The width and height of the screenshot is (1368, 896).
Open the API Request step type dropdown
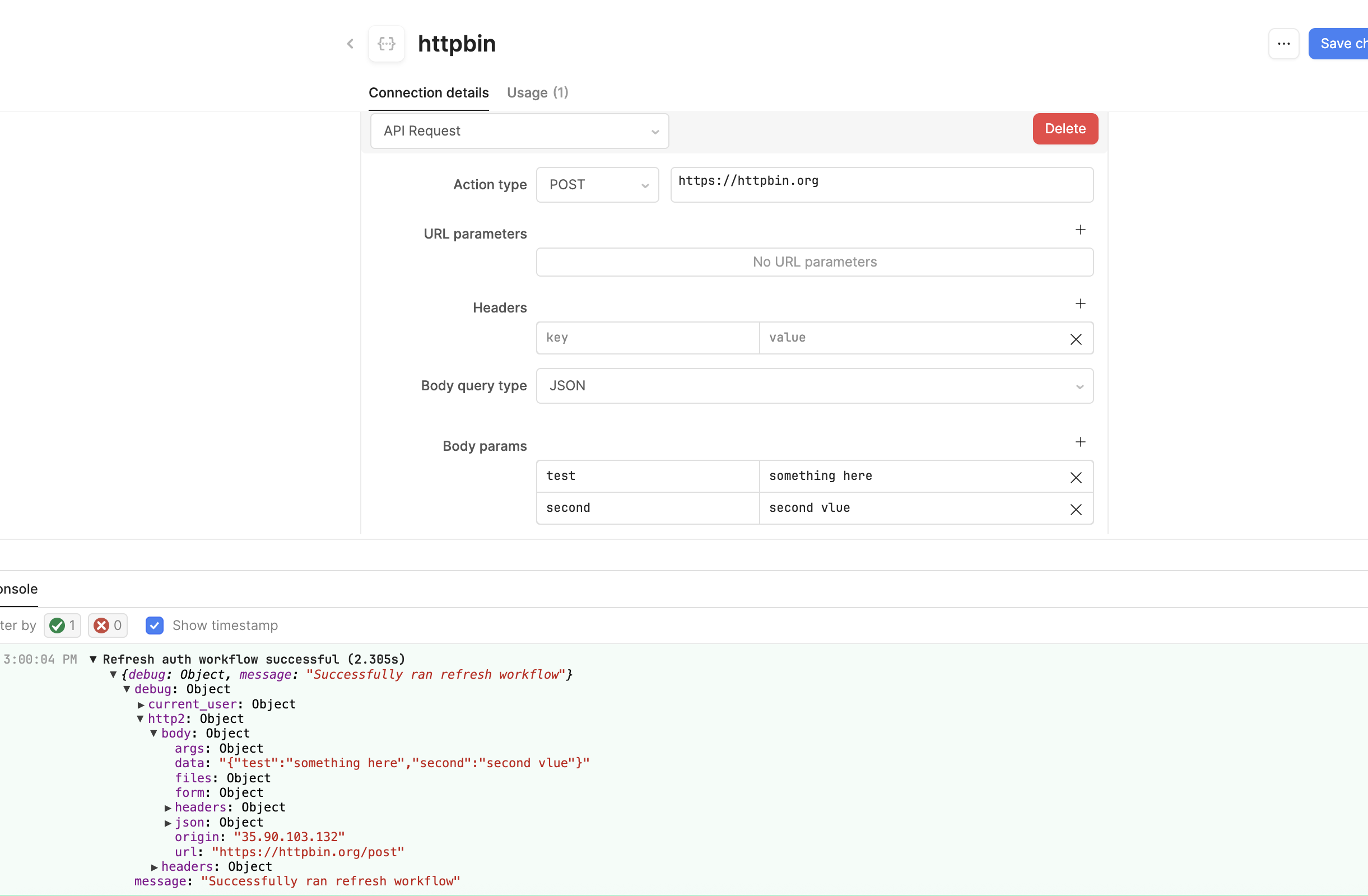tap(519, 131)
